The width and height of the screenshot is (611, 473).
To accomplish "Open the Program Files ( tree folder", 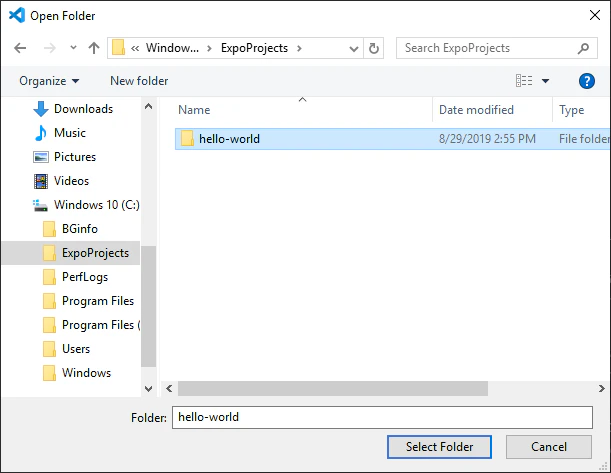I will tap(101, 325).
